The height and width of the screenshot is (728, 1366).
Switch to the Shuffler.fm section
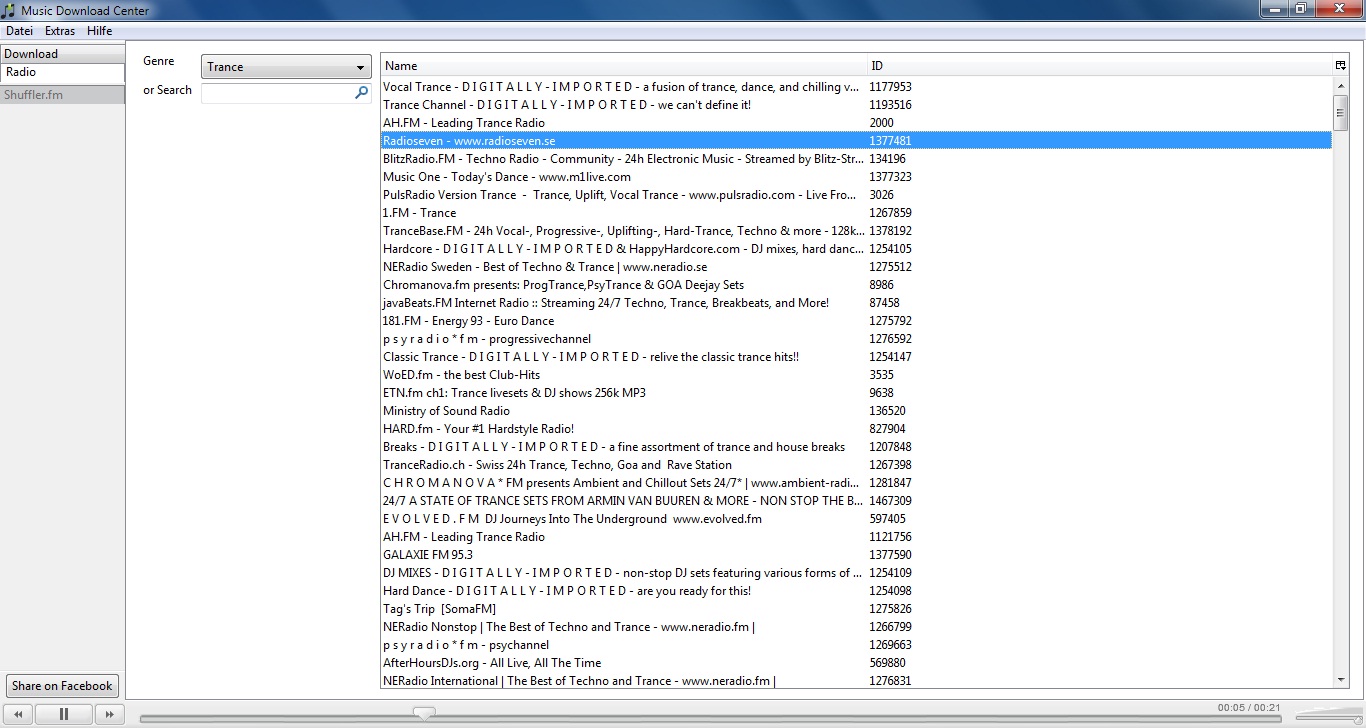coord(62,95)
